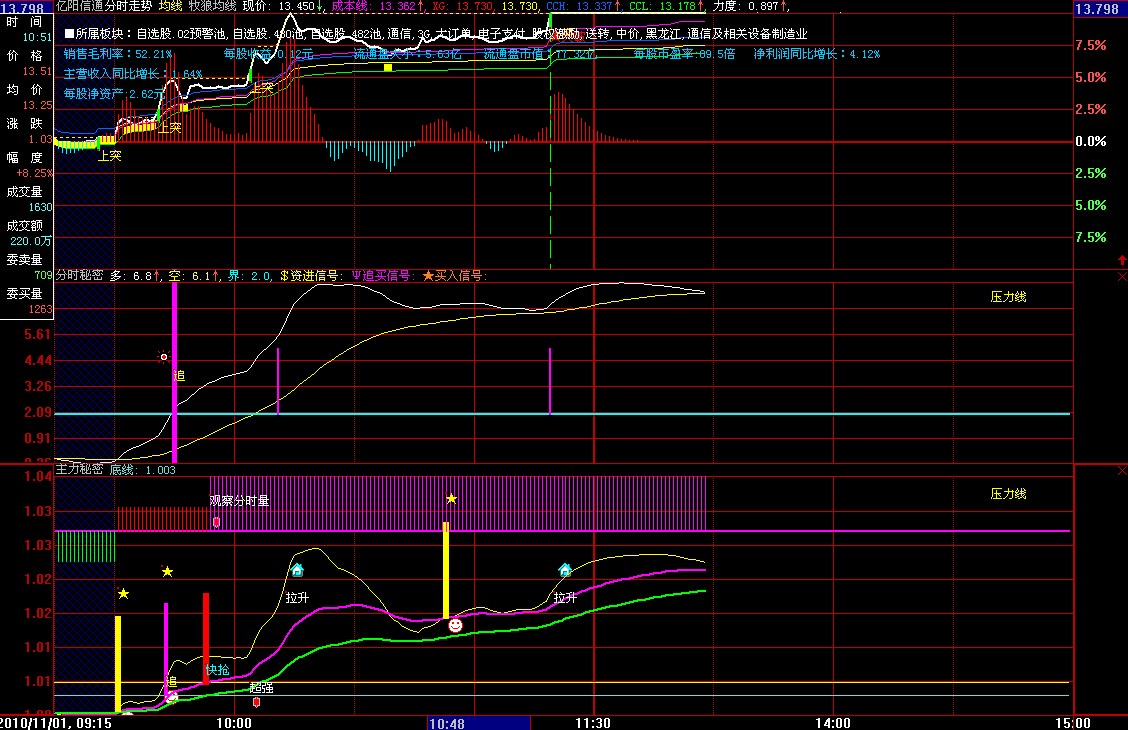Click the leftmost yellow star in 主力秘密 panel
Viewport: 1128px width, 730px height.
coord(123,594)
